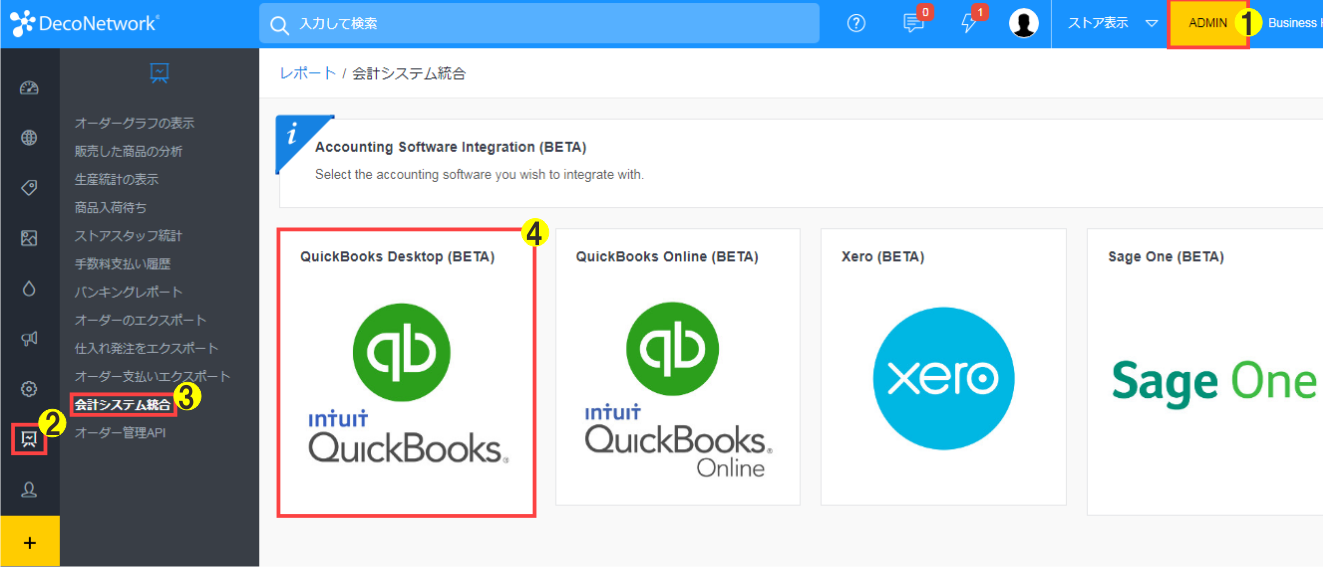Click the globe website icon in sidebar
This screenshot has width=1323, height=567.
(29, 138)
